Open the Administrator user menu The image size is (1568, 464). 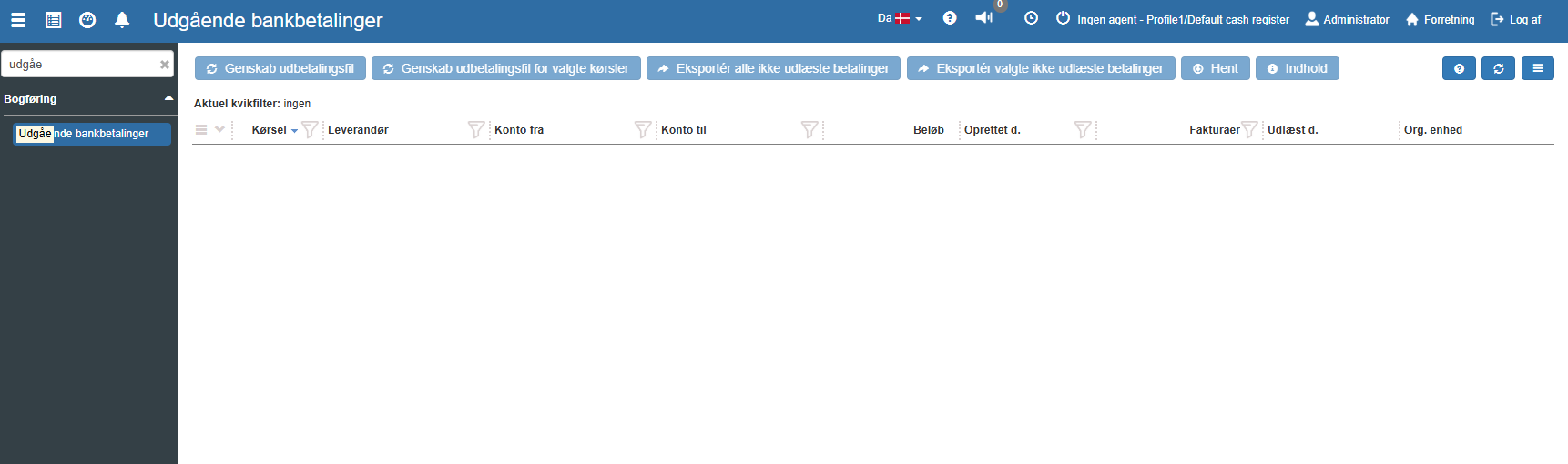(1347, 19)
